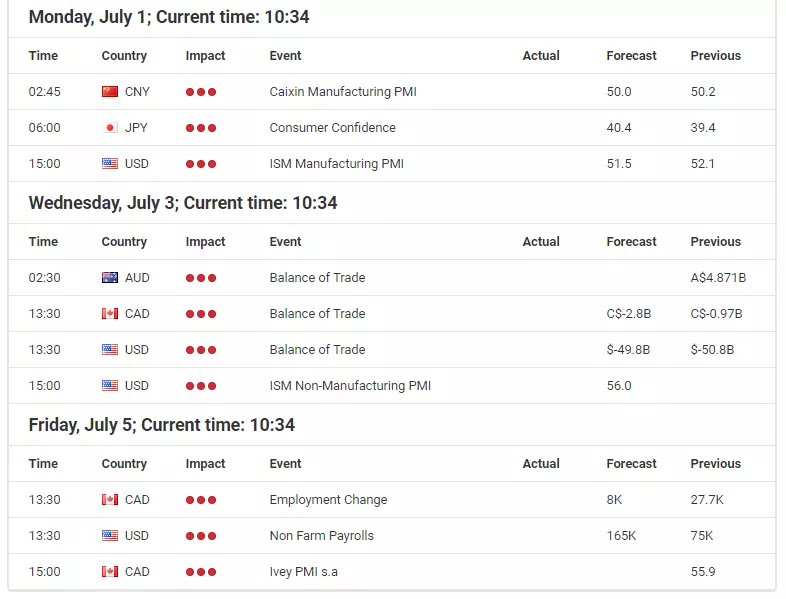Open the Ivey PMI s.a event
The width and height of the screenshot is (786, 599).
click(x=303, y=572)
